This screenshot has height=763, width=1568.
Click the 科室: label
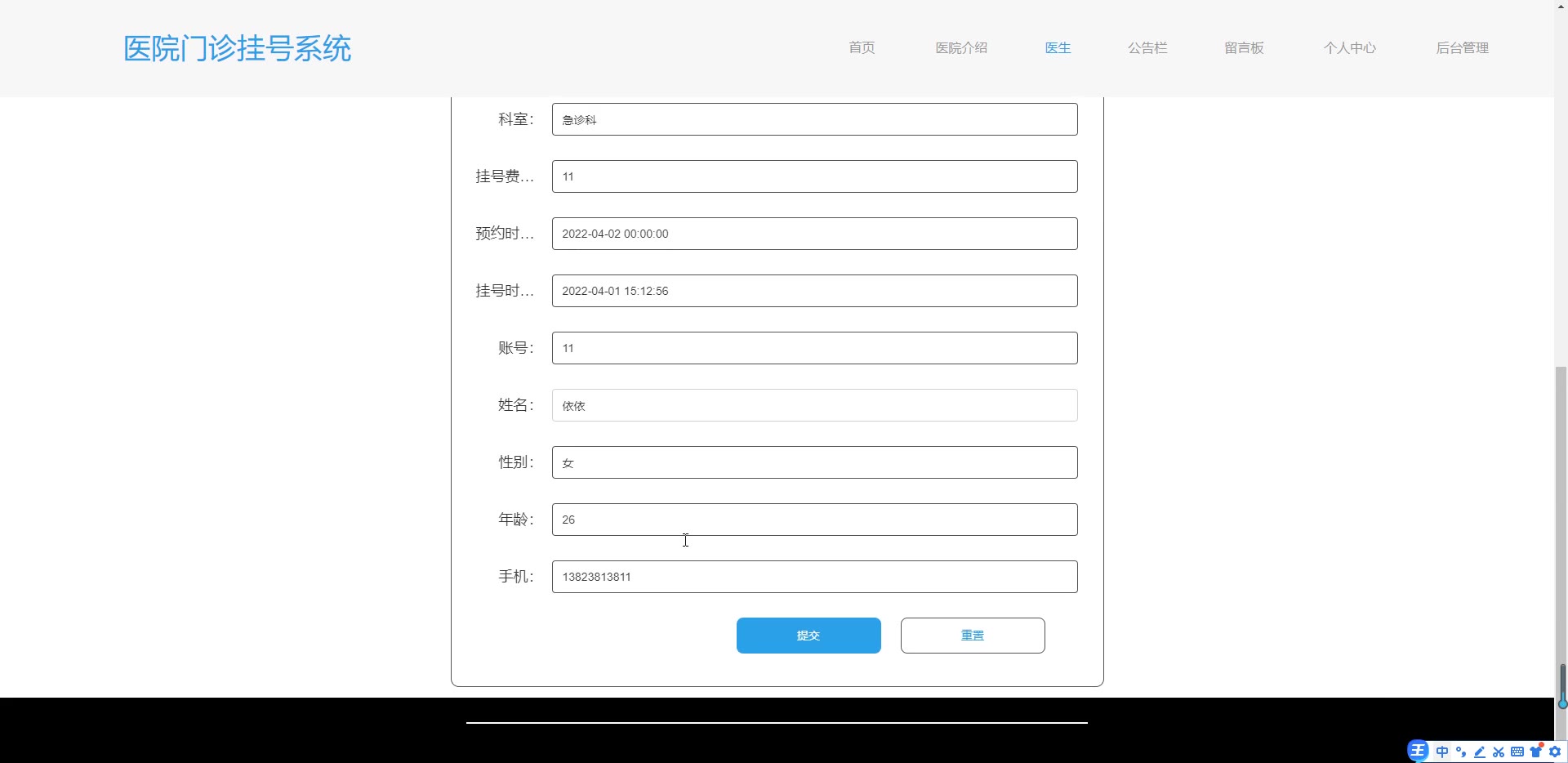516,119
